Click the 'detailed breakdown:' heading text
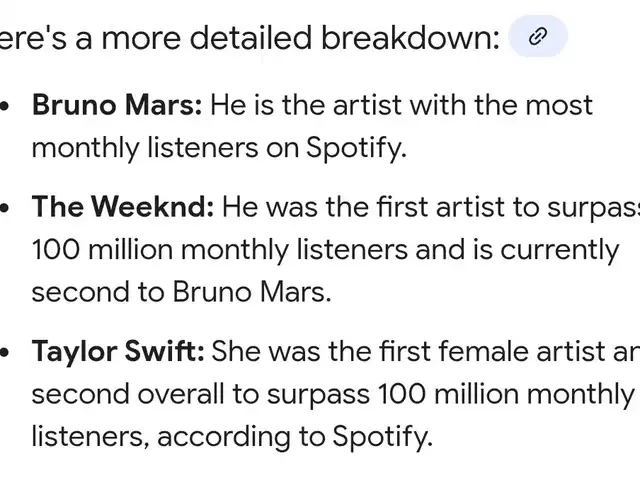 pyautogui.click(x=345, y=38)
